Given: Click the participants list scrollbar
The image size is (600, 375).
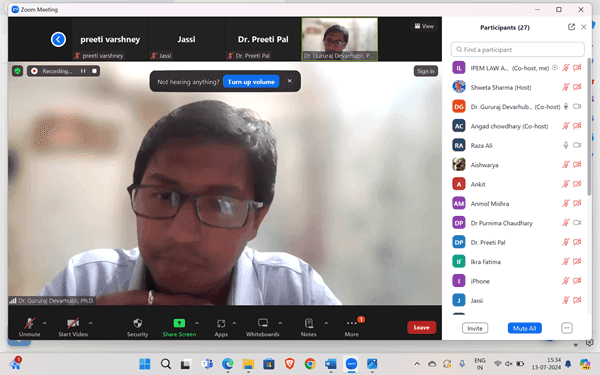Looking at the screenshot, I should (x=589, y=126).
